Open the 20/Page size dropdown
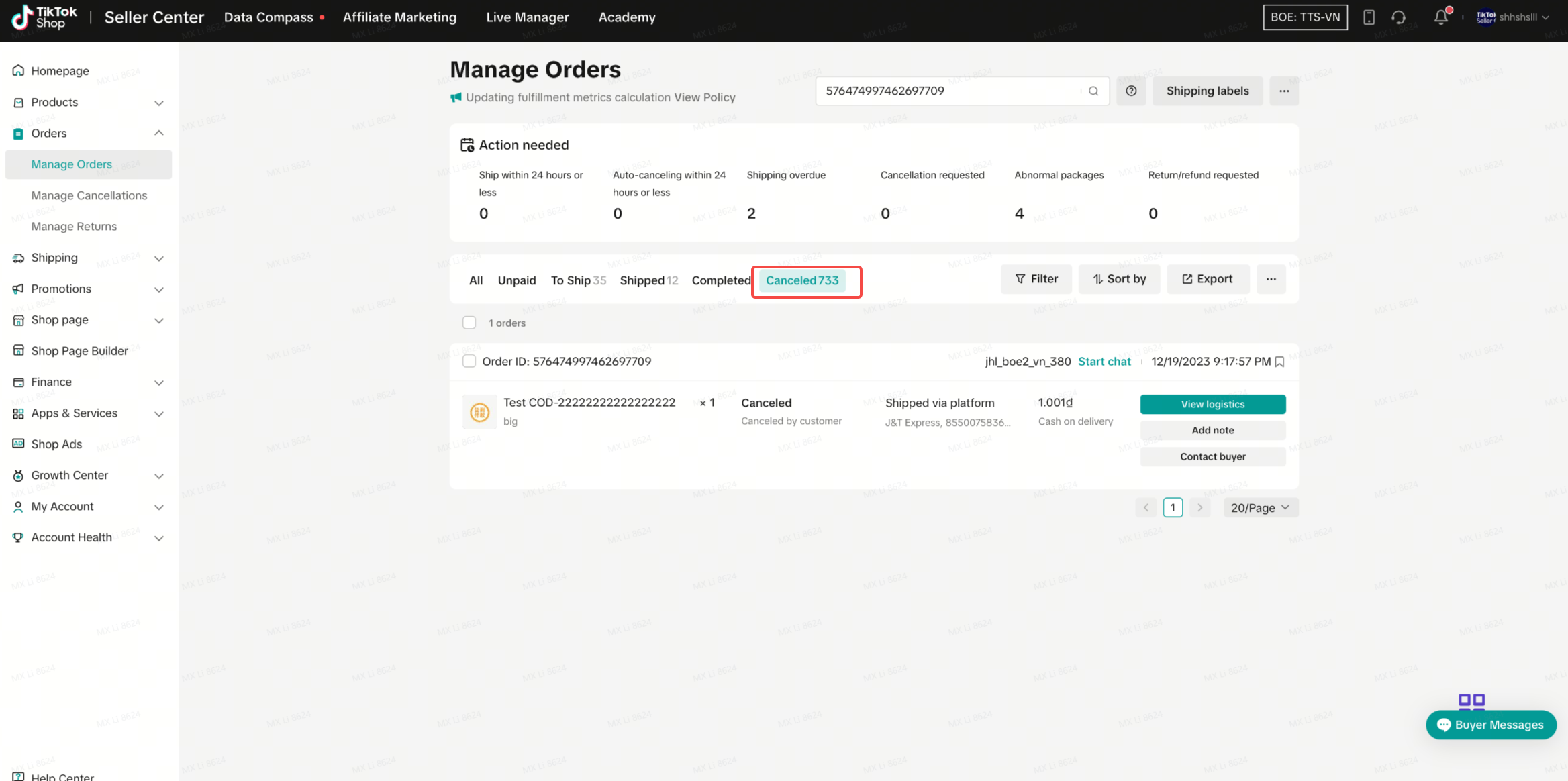The image size is (1568, 781). click(1260, 507)
